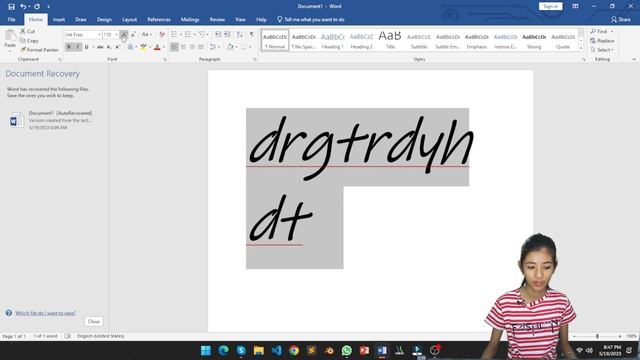Click the Share button
This screenshot has width=640, height=360.
click(620, 19)
